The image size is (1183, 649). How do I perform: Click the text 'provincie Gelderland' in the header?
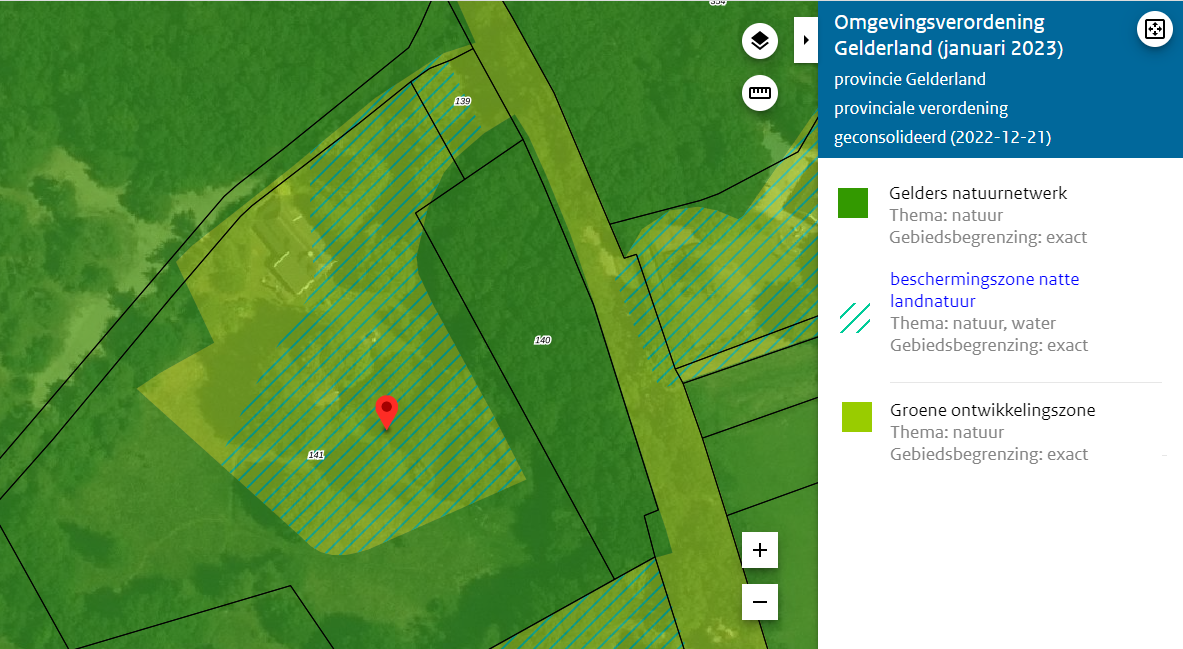[911, 79]
